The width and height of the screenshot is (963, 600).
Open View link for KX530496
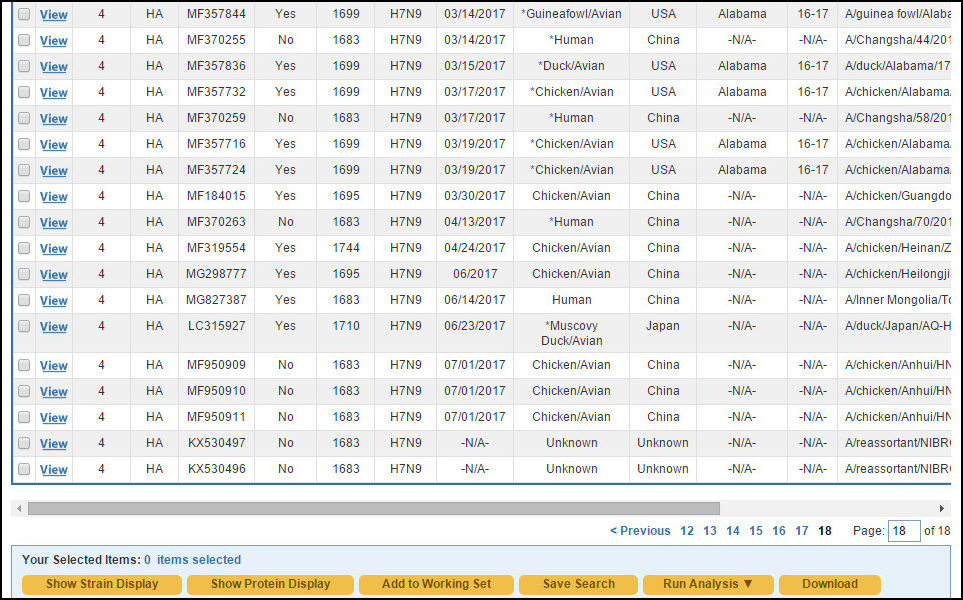tap(53, 469)
